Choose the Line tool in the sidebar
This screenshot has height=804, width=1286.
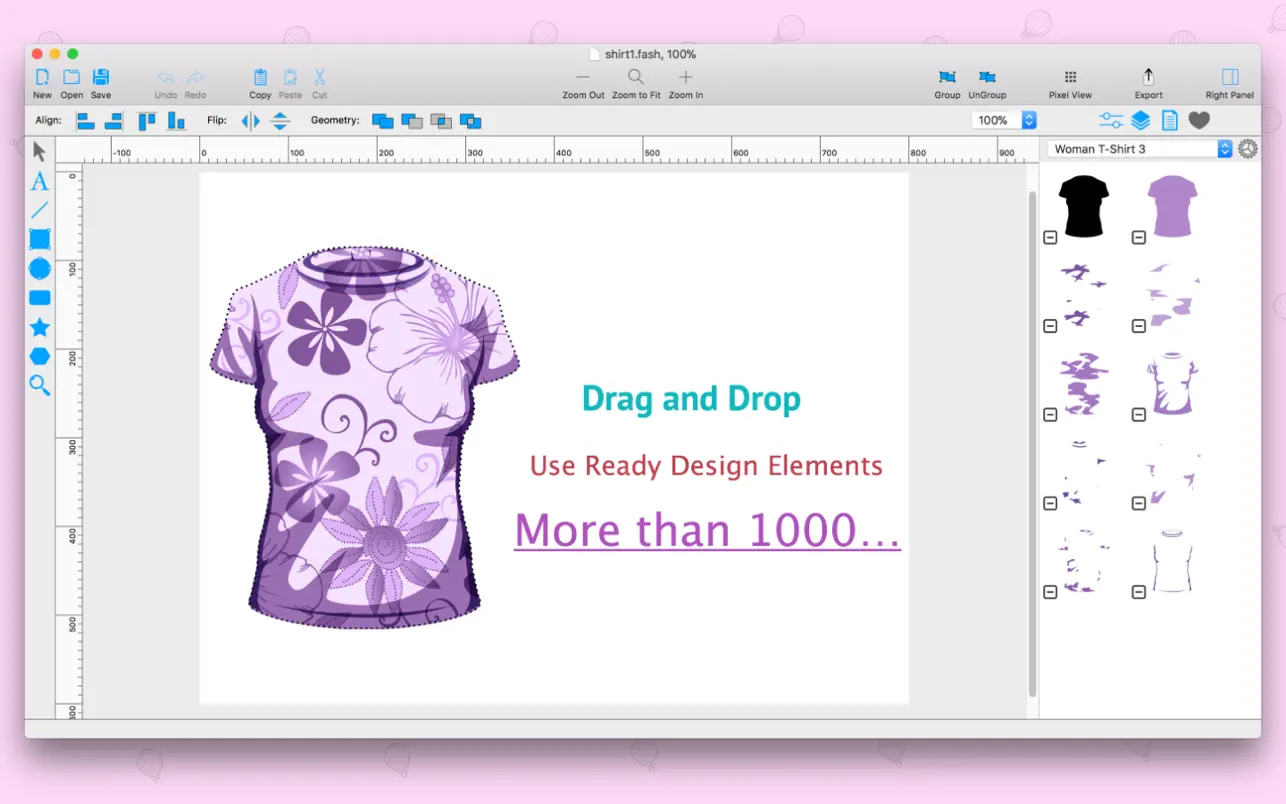[39, 209]
